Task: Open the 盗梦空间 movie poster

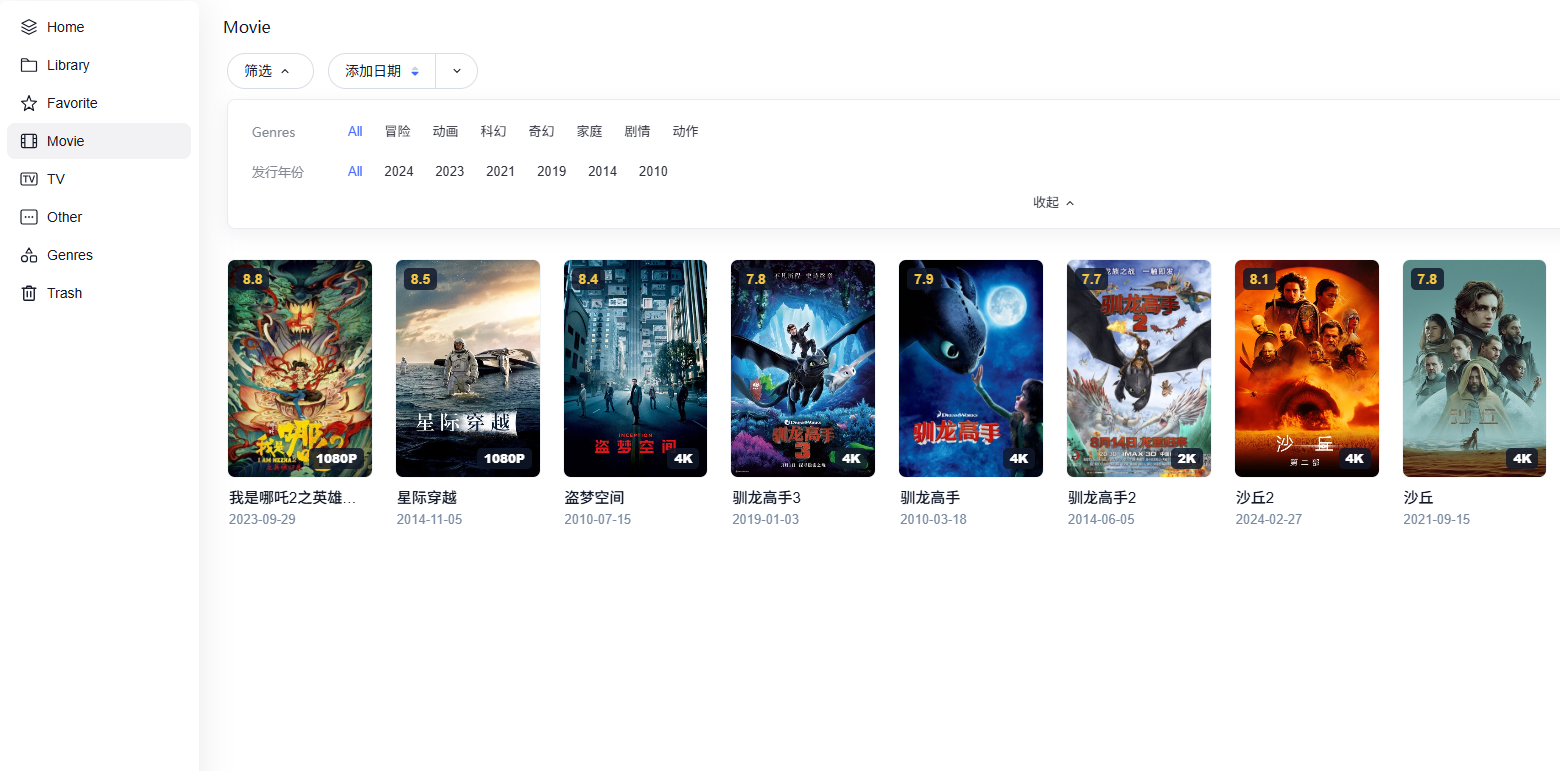Action: [x=636, y=368]
